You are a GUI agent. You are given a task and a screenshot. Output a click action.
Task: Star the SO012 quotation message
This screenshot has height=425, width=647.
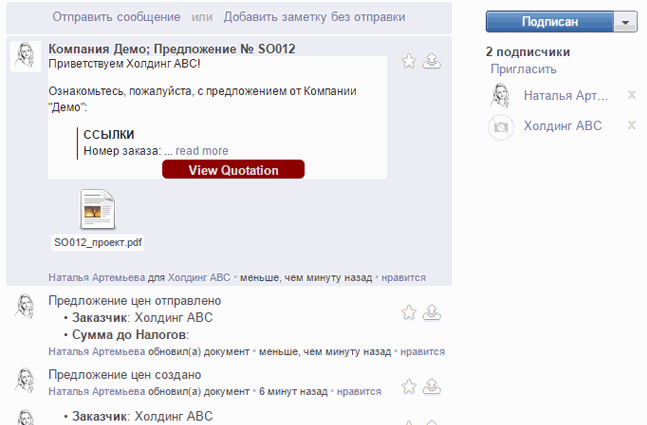pyautogui.click(x=409, y=61)
